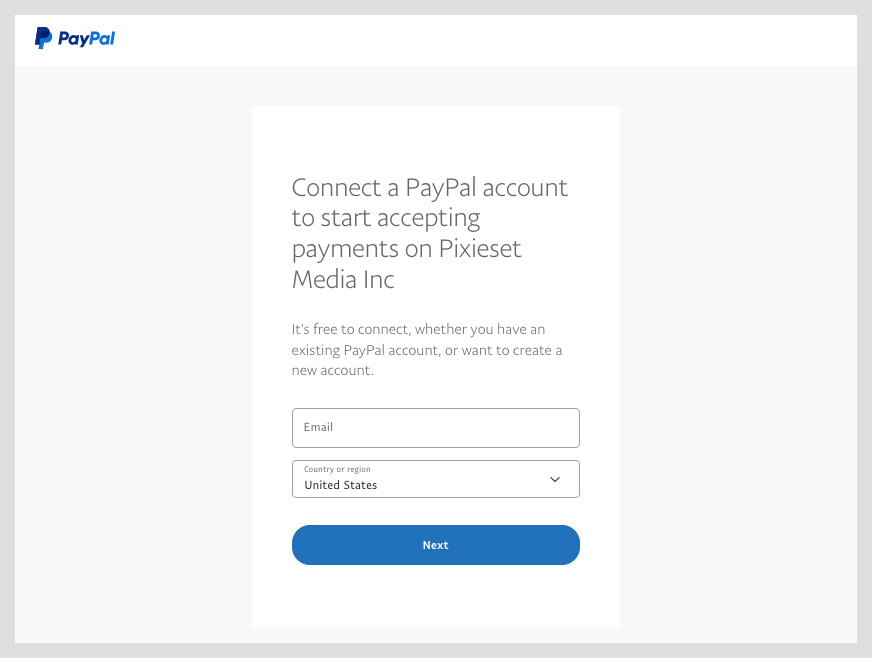
Task: Click the Email placeholder text
Action: (318, 427)
